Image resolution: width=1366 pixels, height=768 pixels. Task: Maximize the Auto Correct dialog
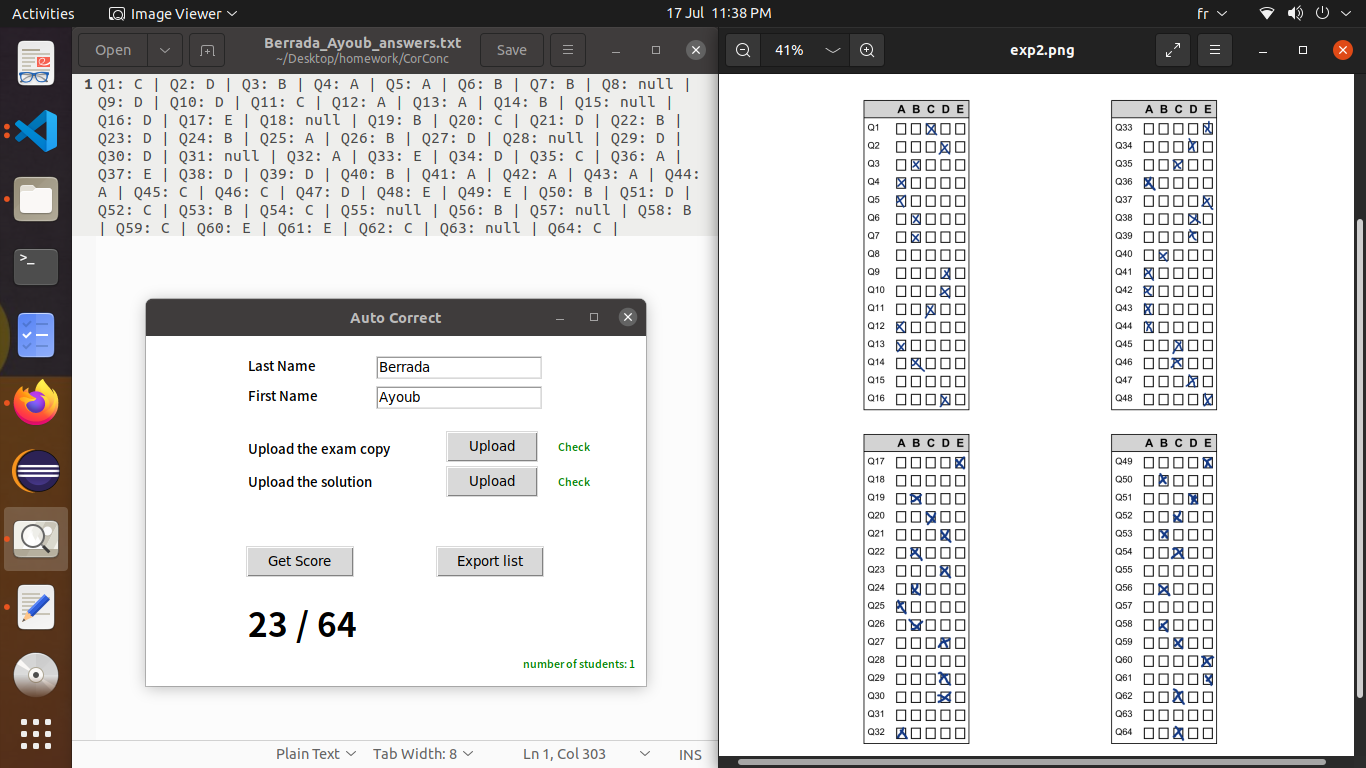tap(594, 317)
